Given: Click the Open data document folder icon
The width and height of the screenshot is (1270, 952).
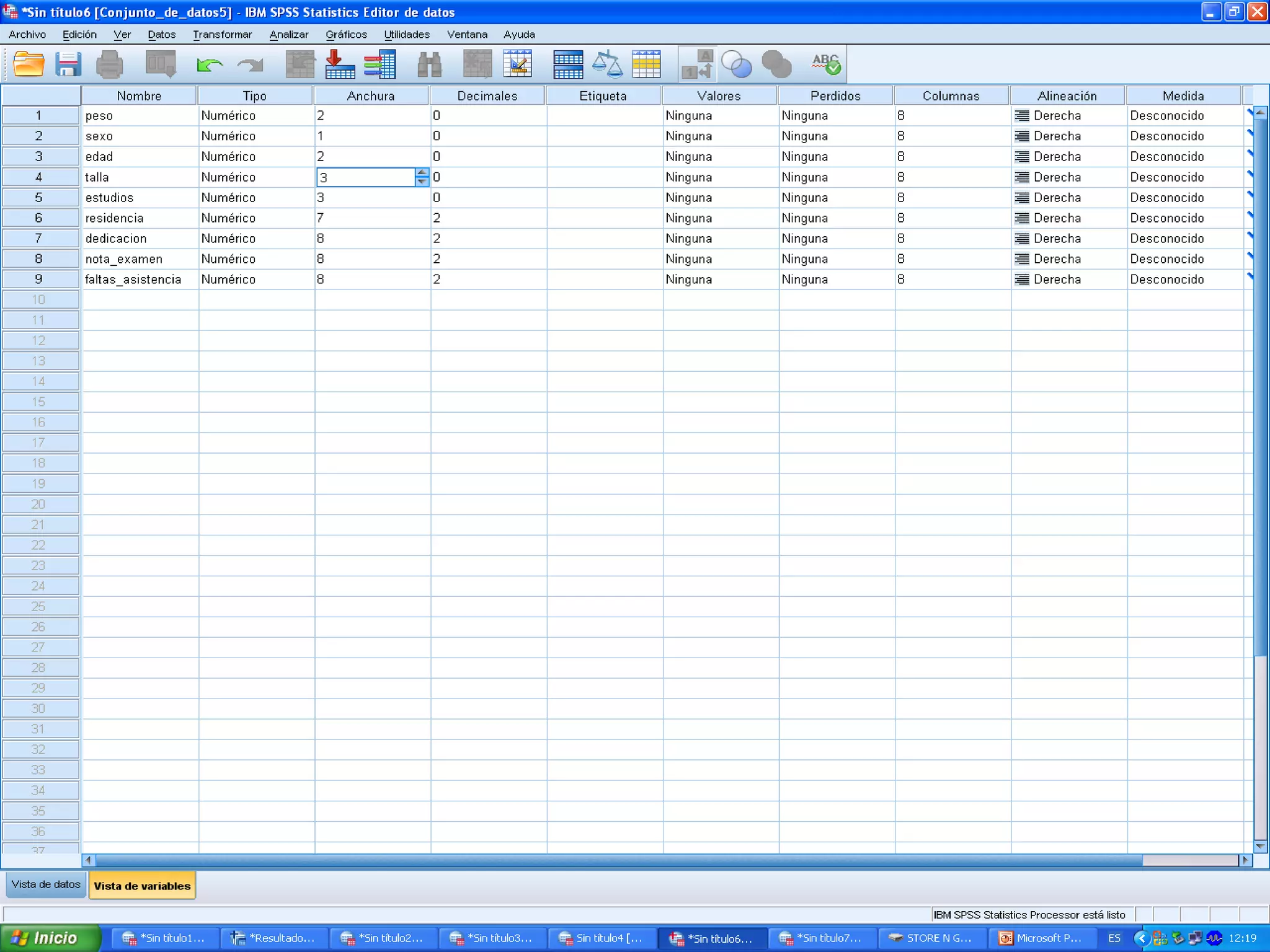Looking at the screenshot, I should click(x=29, y=64).
